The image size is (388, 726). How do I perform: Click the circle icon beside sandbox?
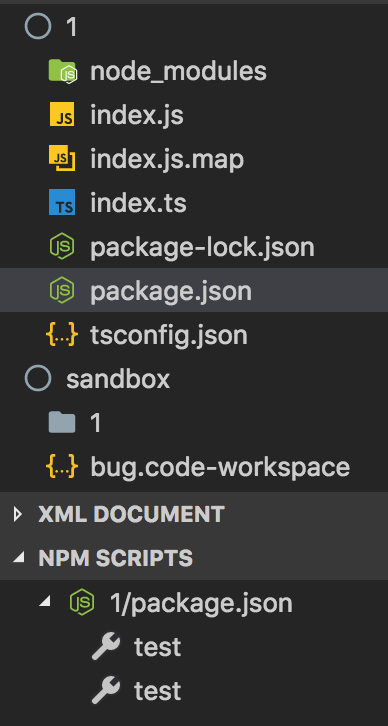[38, 378]
